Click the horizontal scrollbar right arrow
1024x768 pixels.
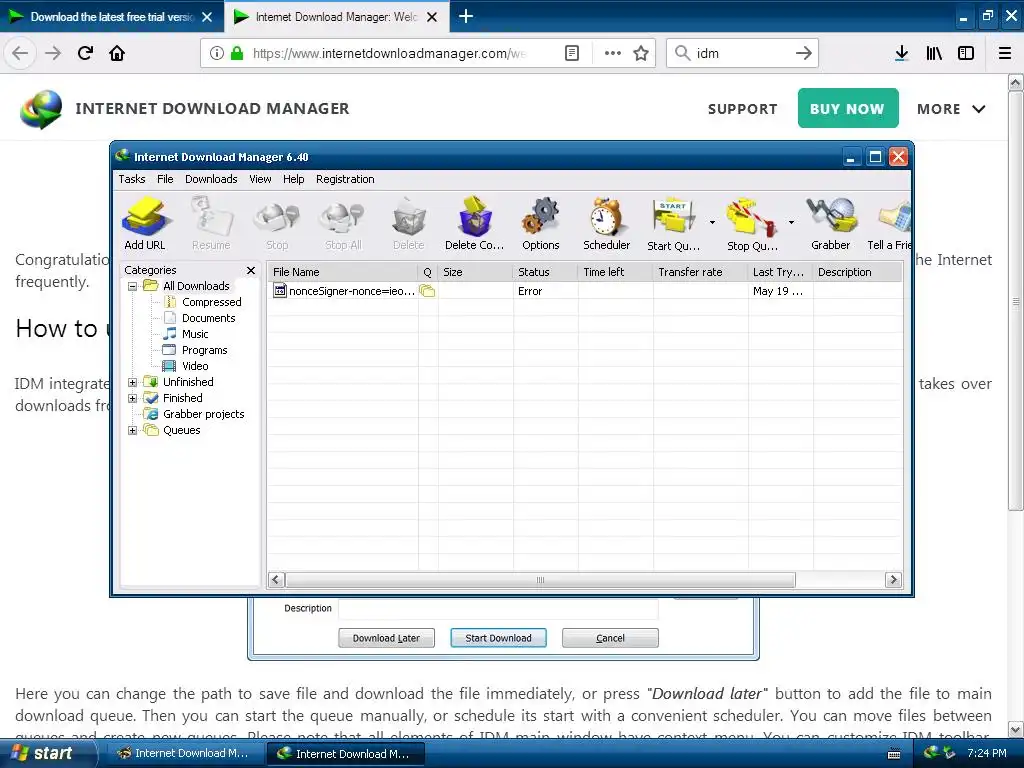click(893, 580)
